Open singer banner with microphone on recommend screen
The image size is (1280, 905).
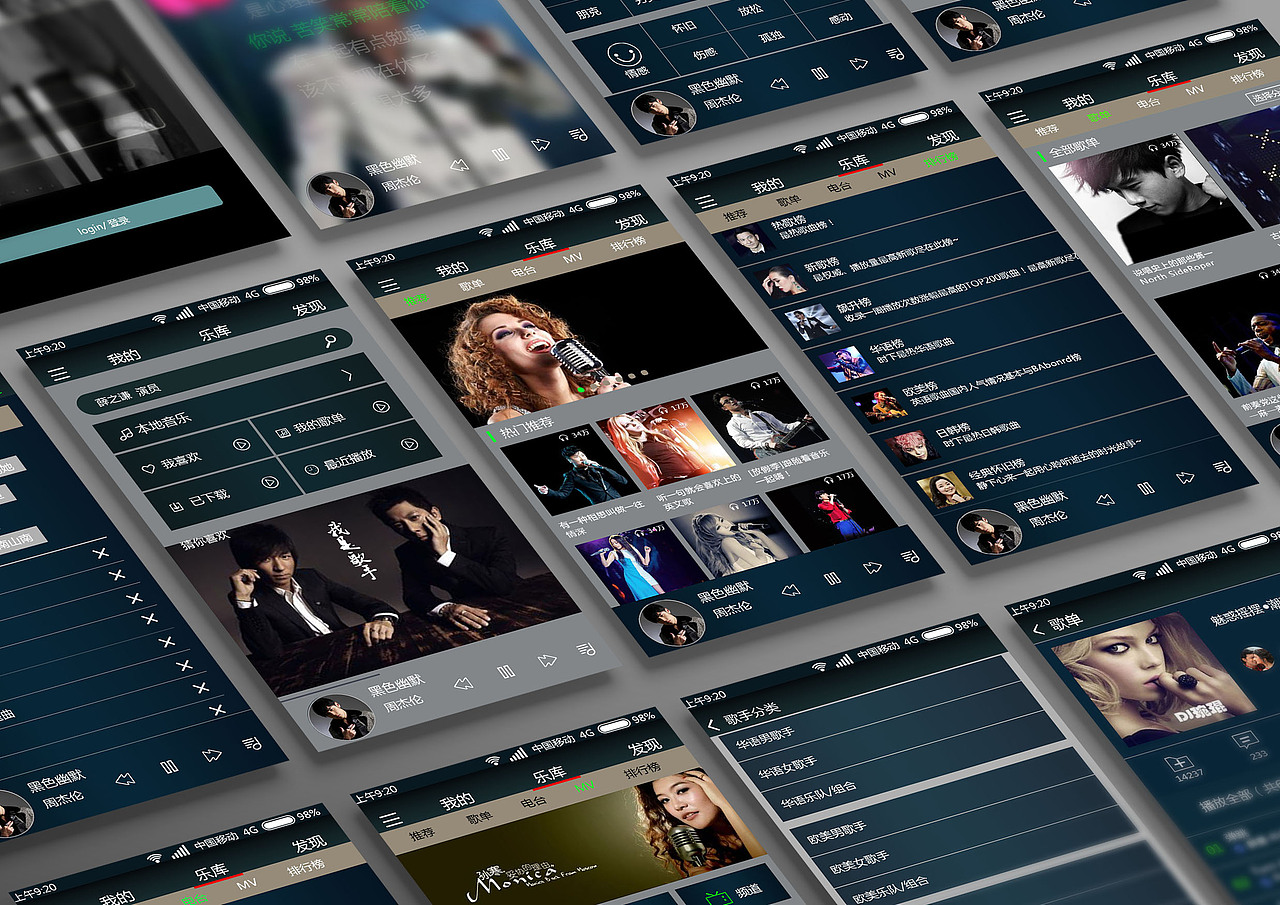579,335
